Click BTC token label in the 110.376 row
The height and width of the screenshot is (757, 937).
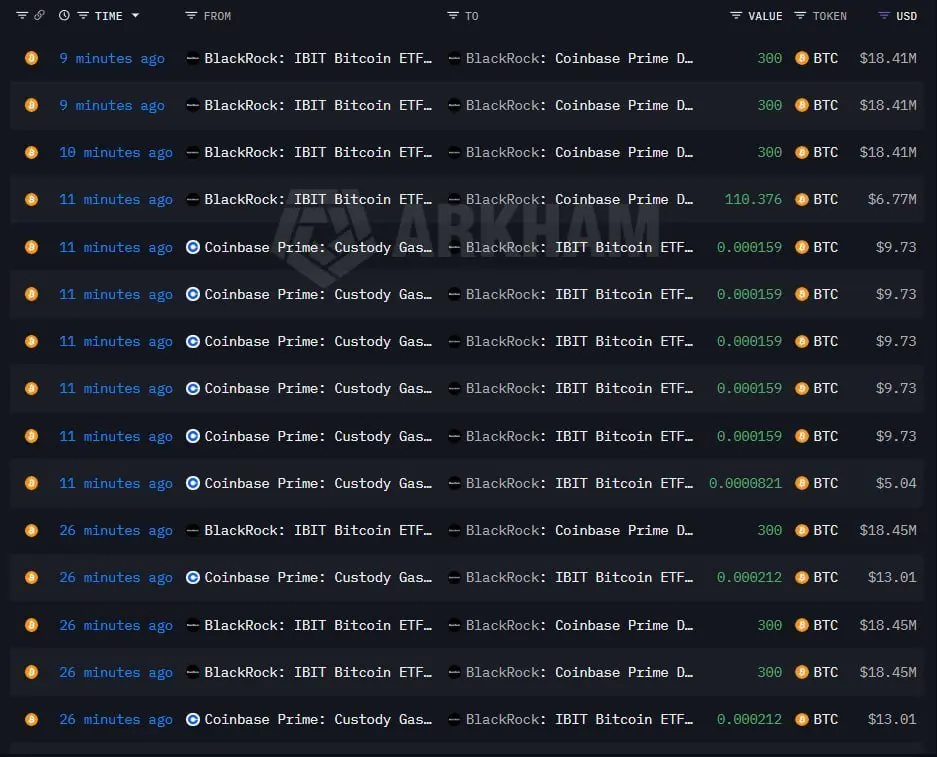[826, 200]
